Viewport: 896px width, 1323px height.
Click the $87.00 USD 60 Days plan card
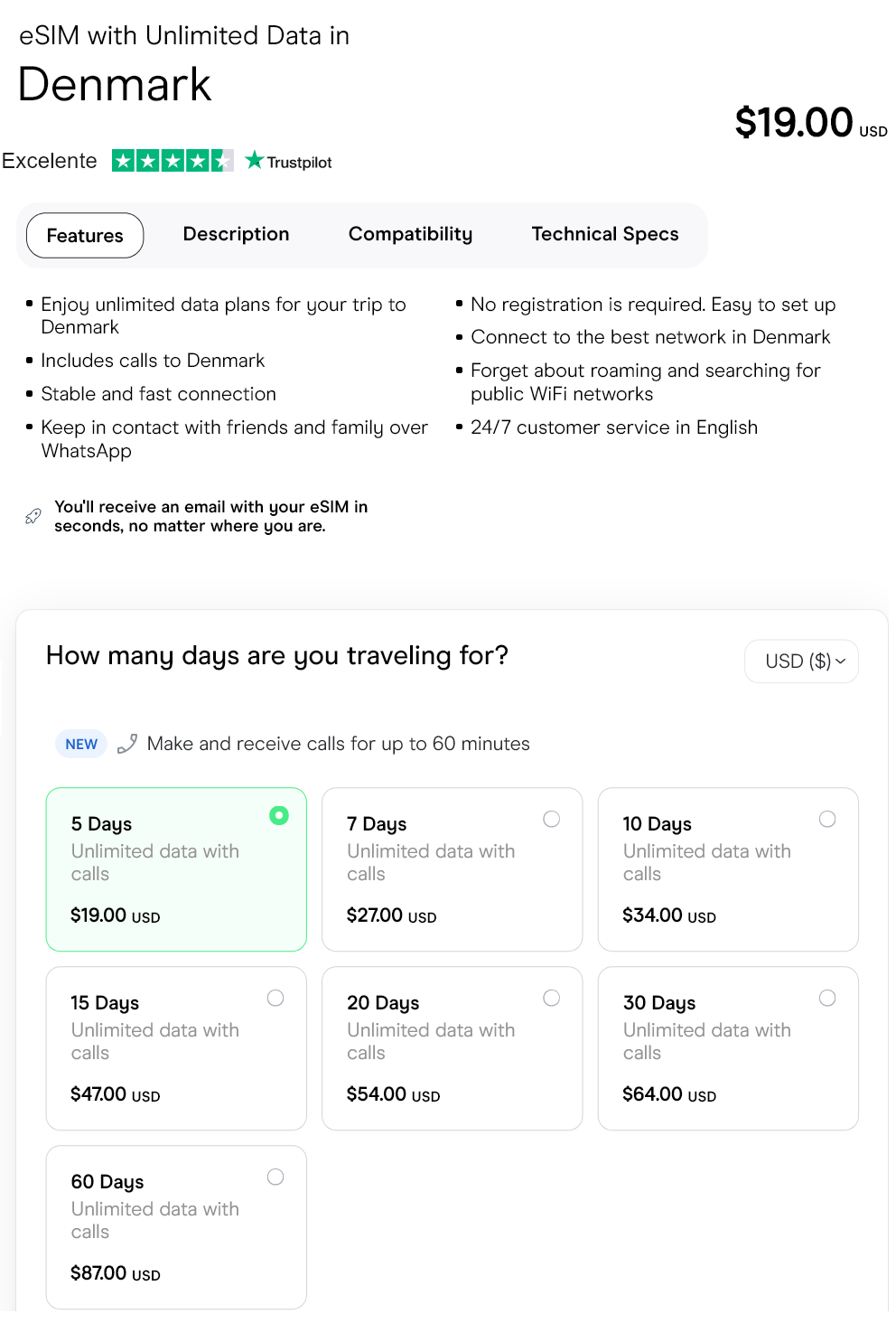tap(176, 1226)
